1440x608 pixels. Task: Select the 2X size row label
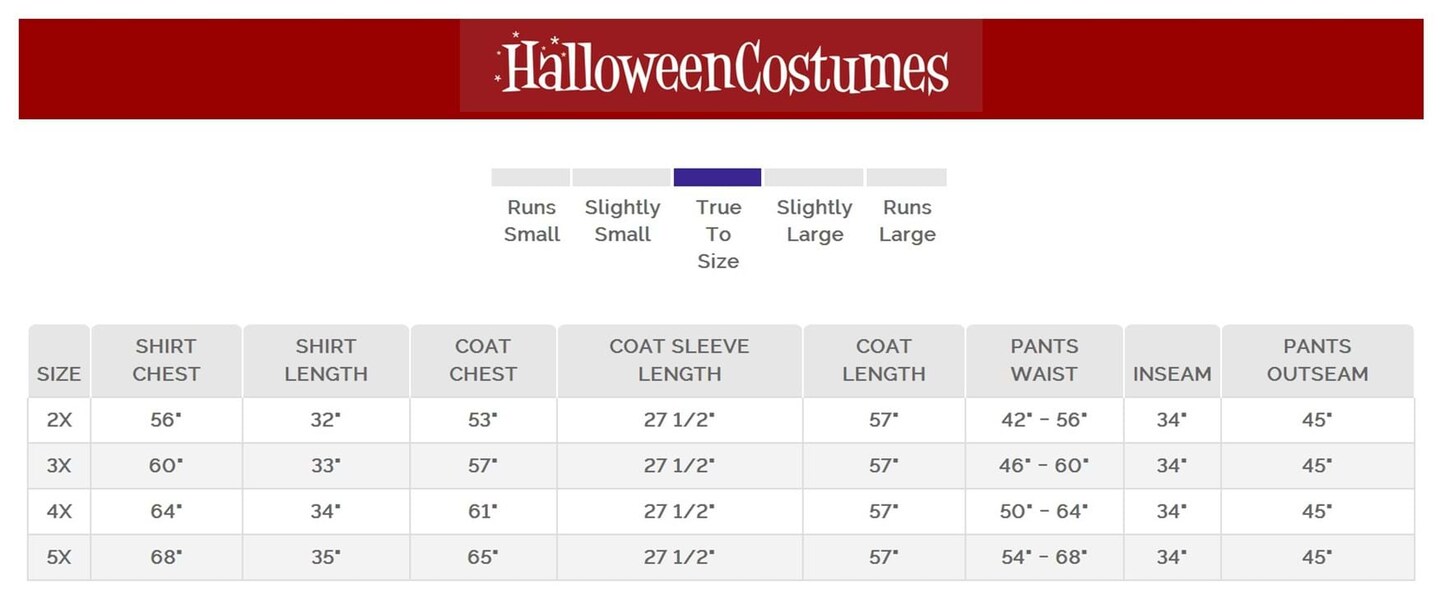point(59,420)
